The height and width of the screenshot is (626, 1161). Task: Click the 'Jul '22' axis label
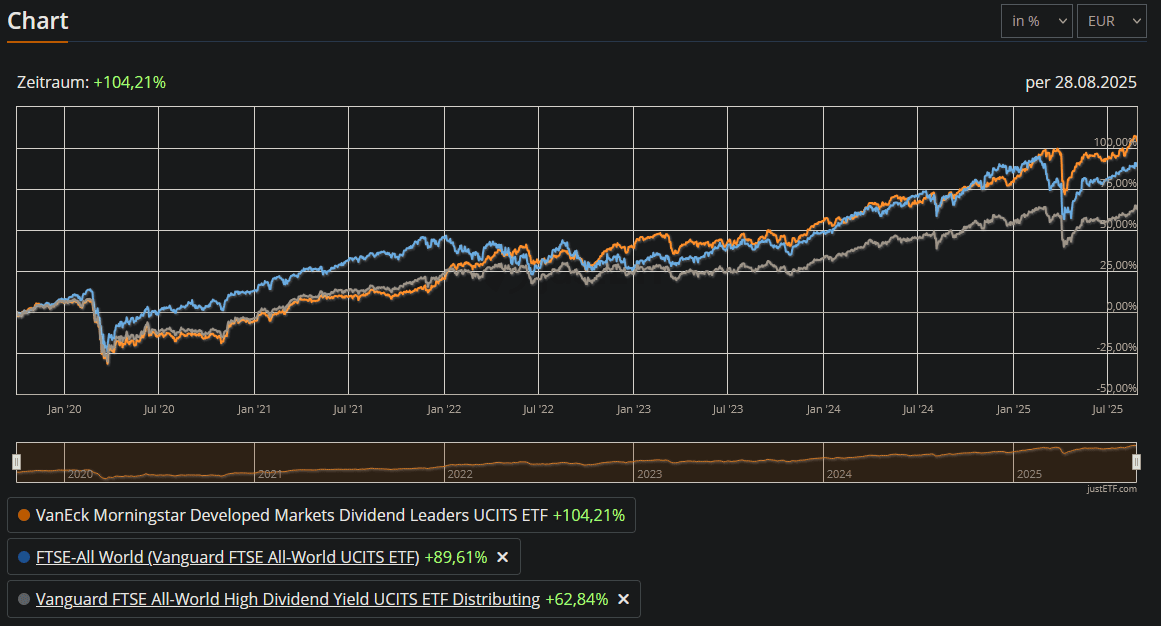538,409
